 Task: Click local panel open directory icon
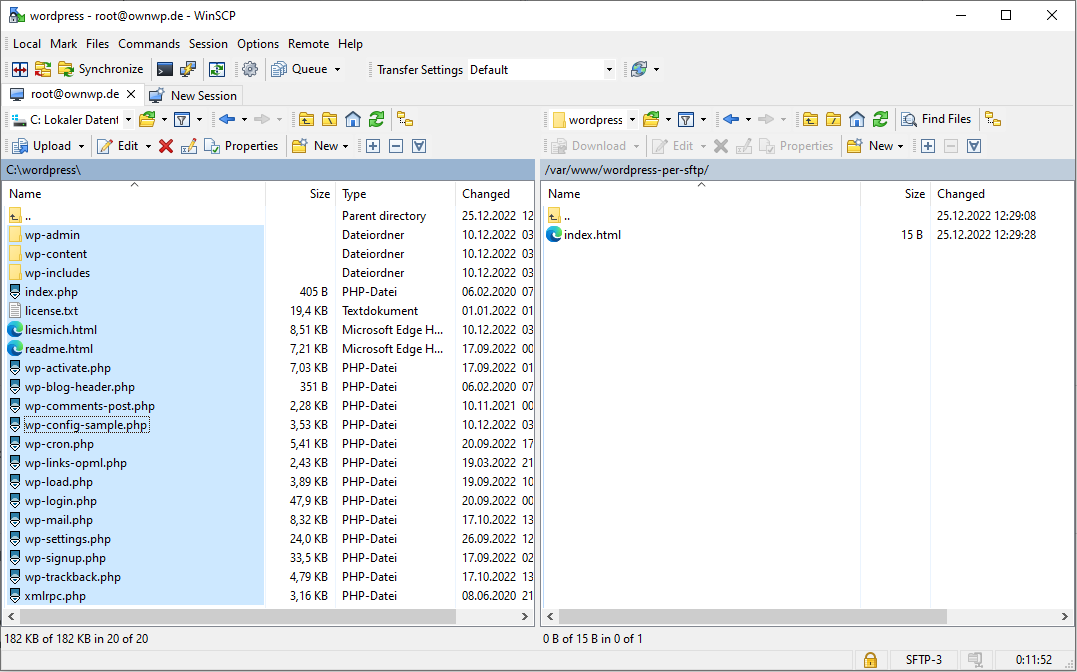[x=147, y=120]
